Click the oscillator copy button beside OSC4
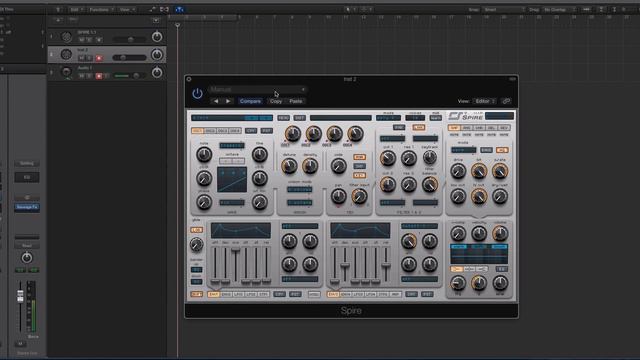The width and height of the screenshot is (640, 360). 251,131
